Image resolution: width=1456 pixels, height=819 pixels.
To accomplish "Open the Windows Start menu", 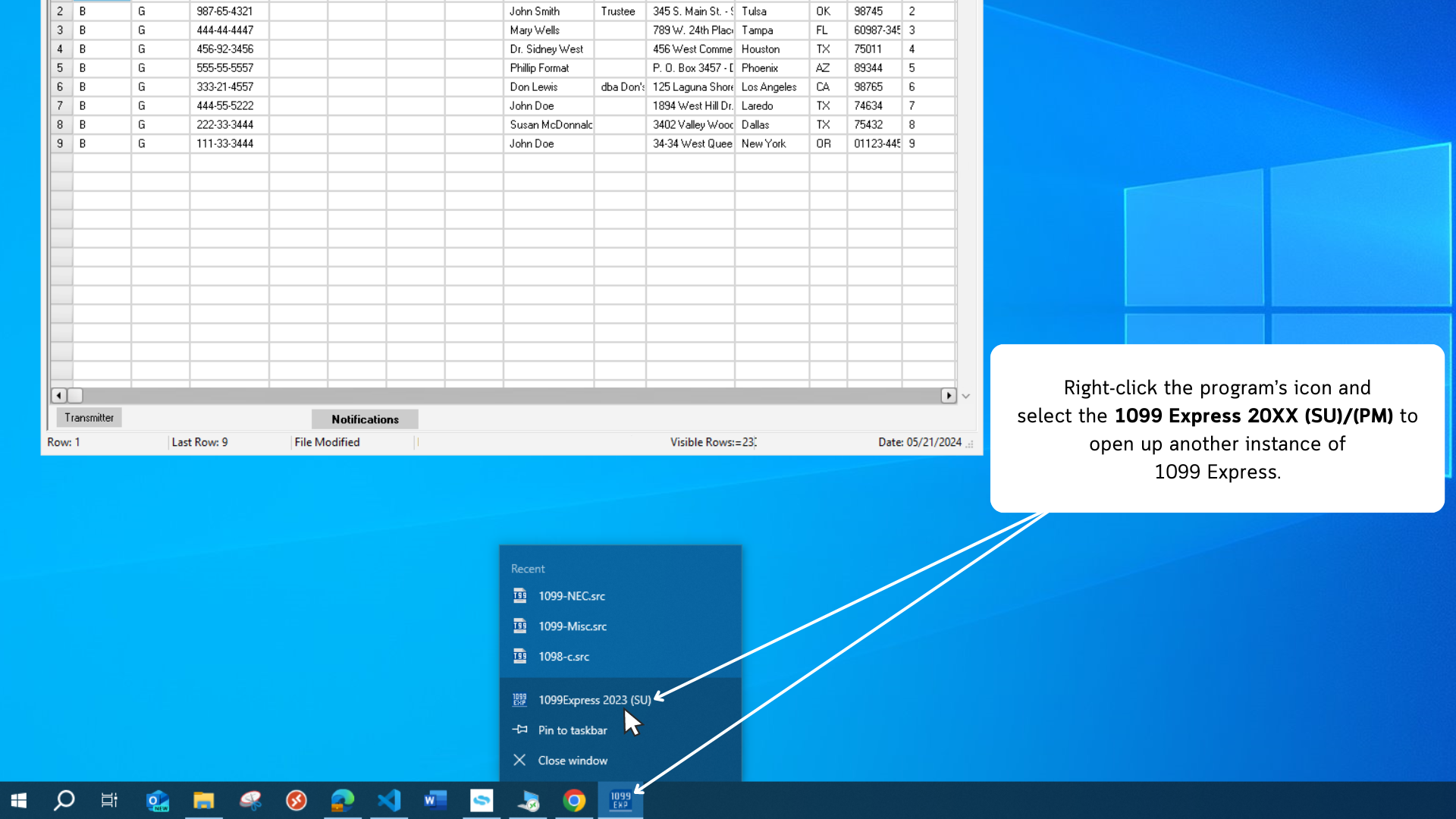I will click(x=19, y=800).
